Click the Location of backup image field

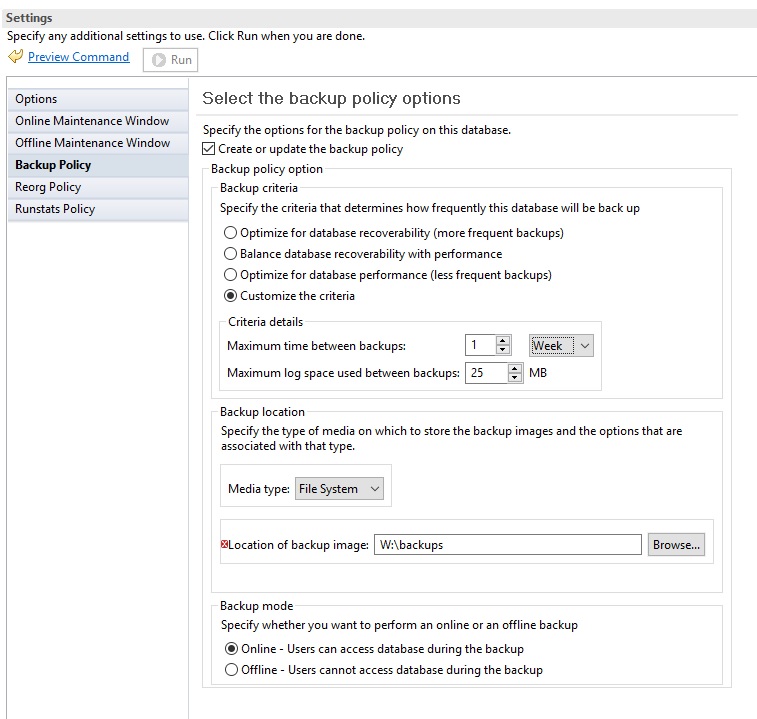(506, 545)
